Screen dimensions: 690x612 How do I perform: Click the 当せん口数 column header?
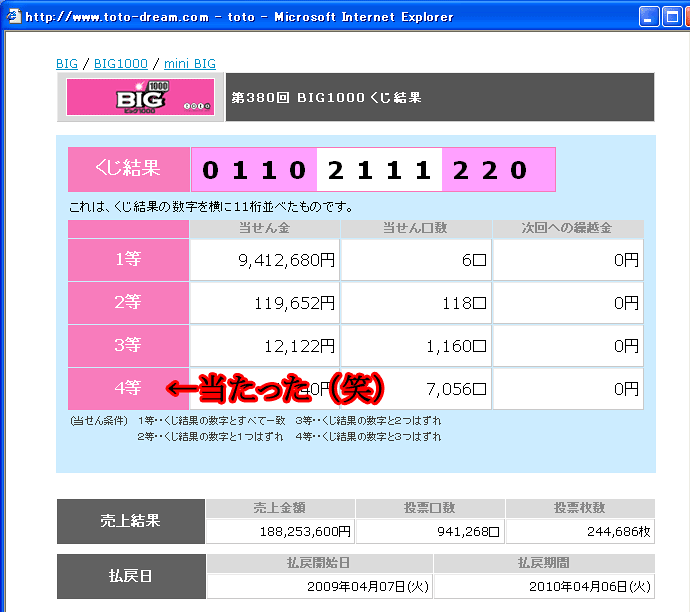(415, 228)
